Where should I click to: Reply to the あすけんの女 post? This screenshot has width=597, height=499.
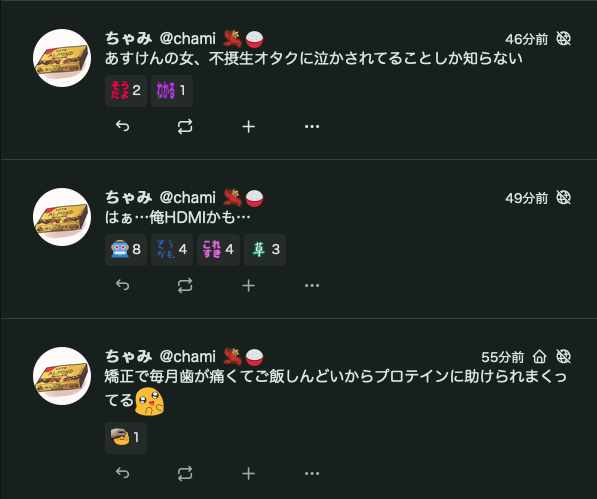123,126
